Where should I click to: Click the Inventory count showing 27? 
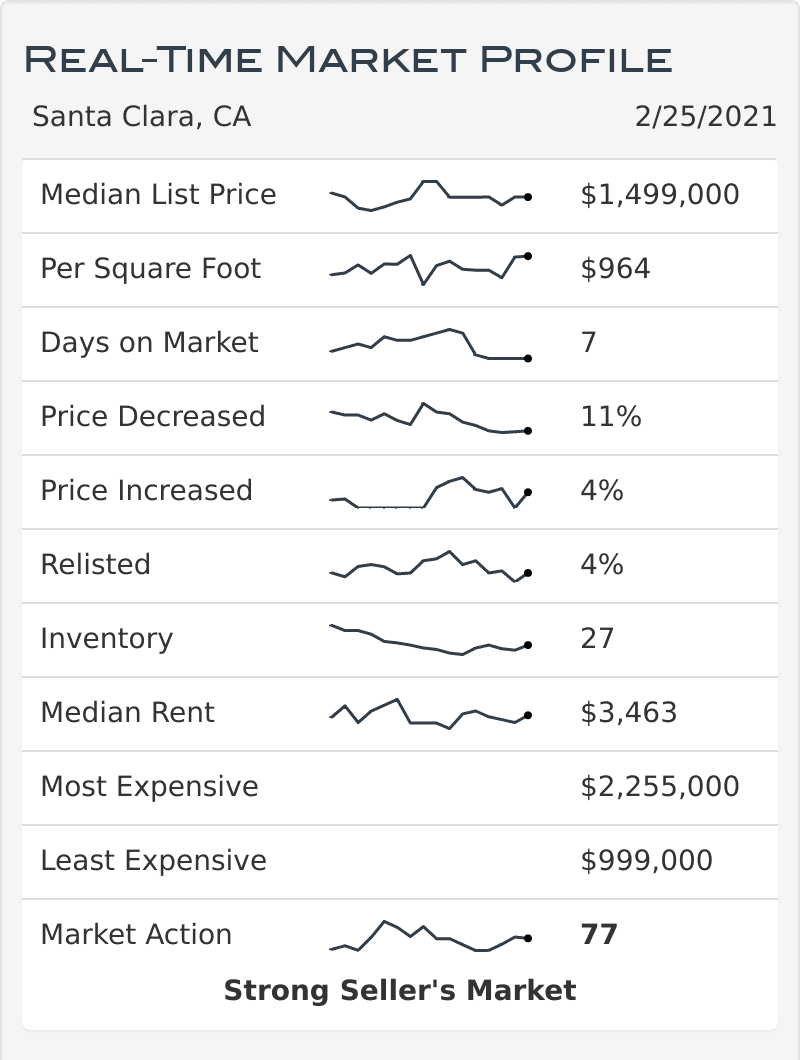(598, 639)
